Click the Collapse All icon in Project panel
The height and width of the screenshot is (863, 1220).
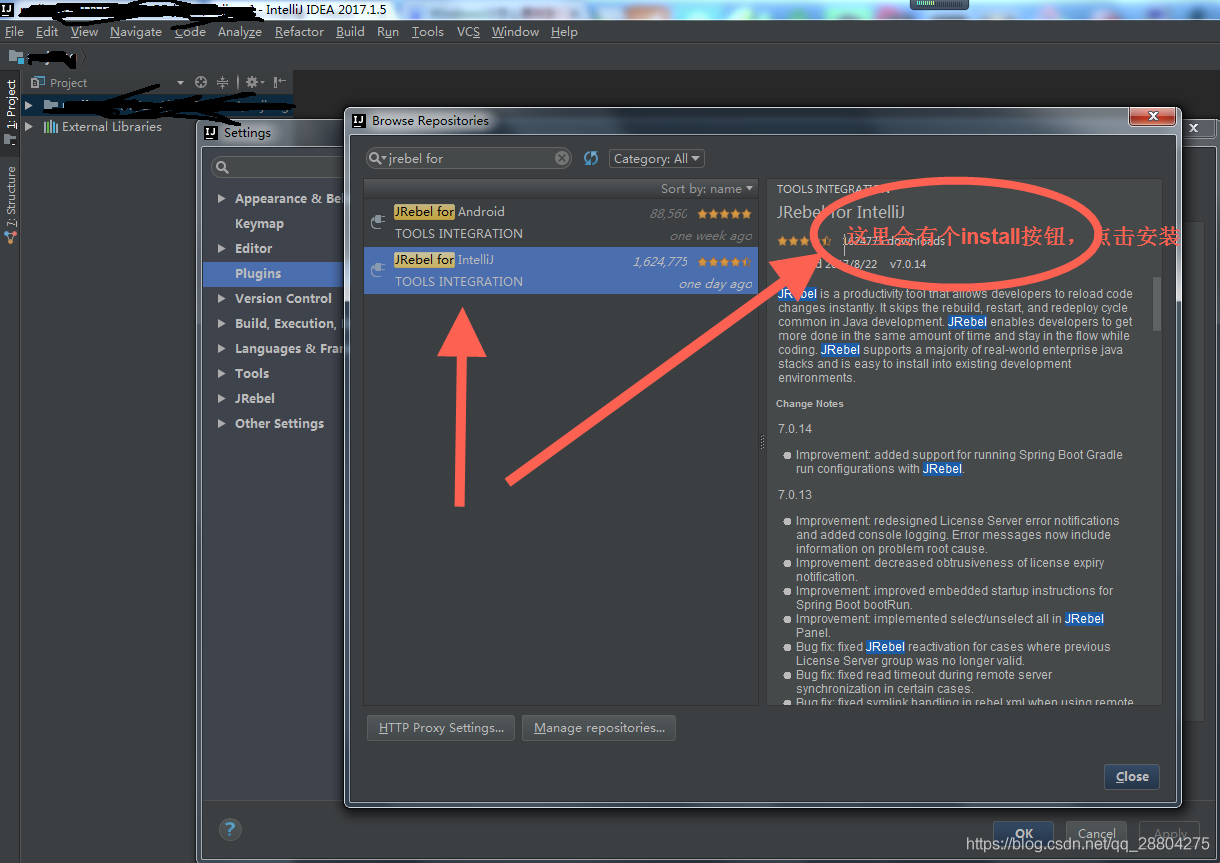[x=223, y=82]
